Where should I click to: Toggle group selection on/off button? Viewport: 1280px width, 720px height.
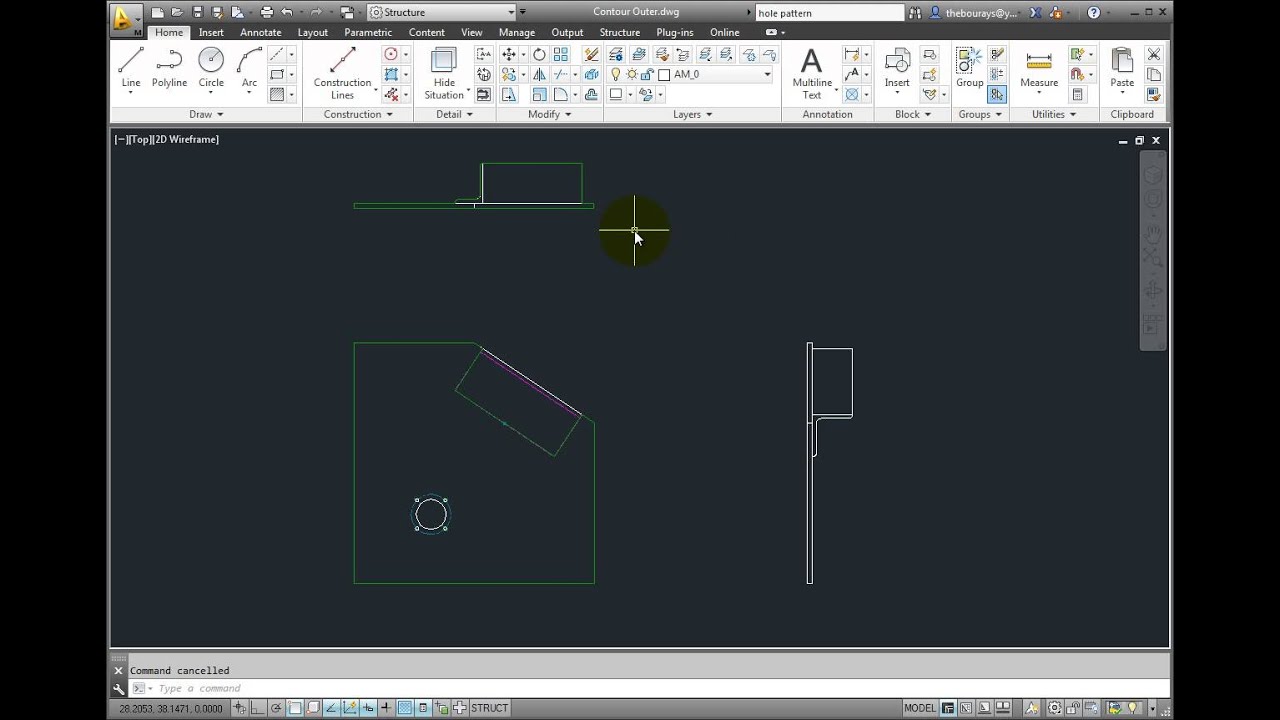click(x=997, y=95)
